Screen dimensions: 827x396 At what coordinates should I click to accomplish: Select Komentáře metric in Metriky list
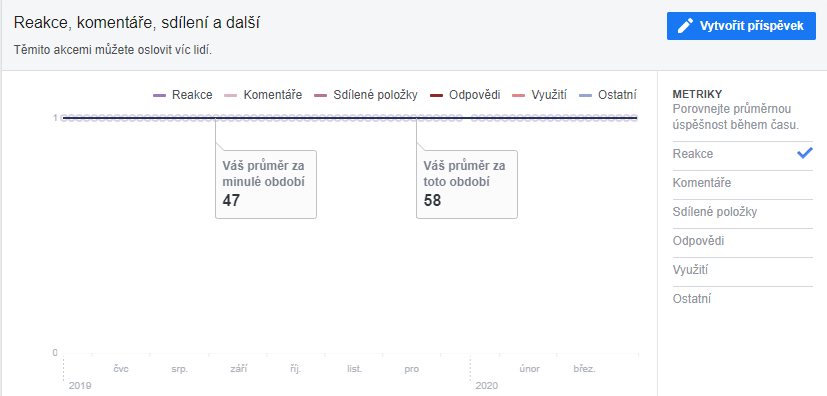743,183
